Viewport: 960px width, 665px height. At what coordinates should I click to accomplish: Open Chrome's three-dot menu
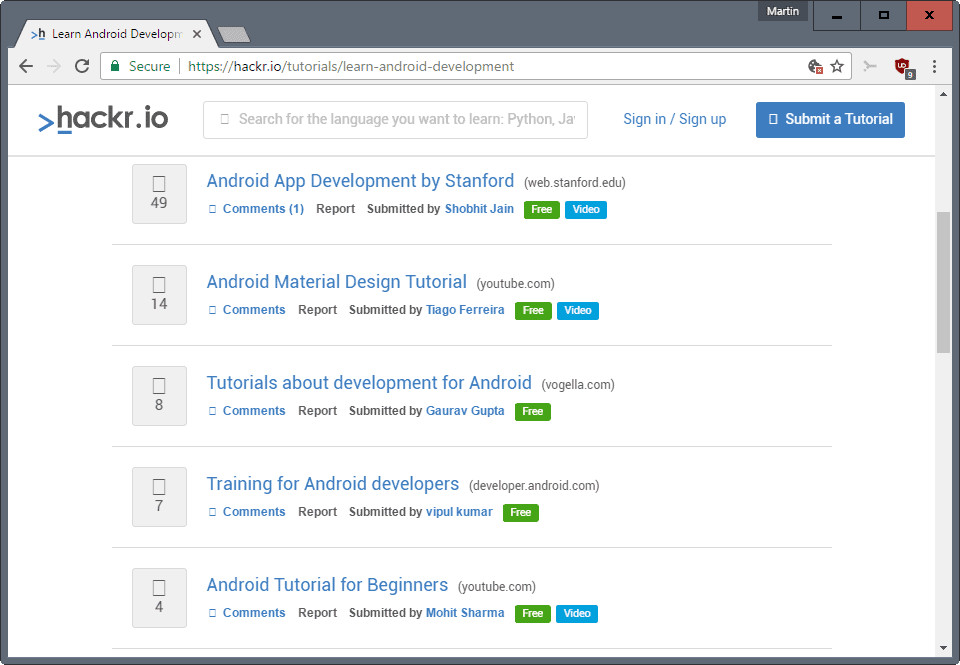click(x=934, y=66)
